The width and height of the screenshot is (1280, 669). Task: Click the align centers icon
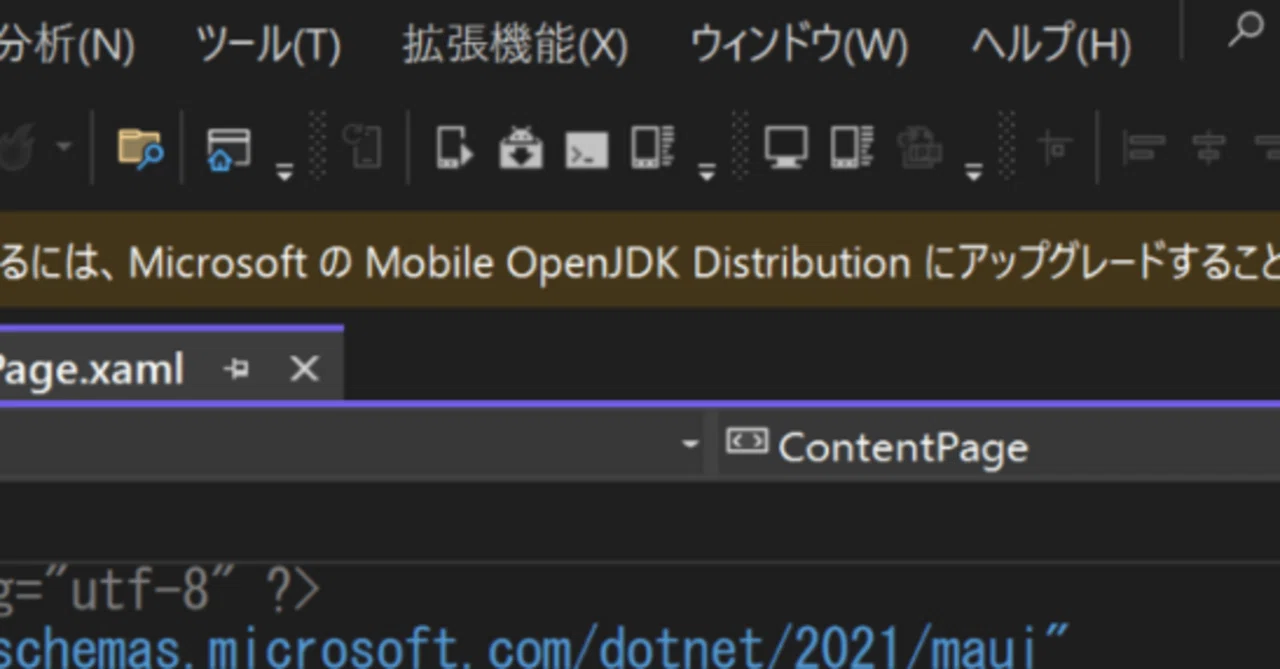(1209, 148)
